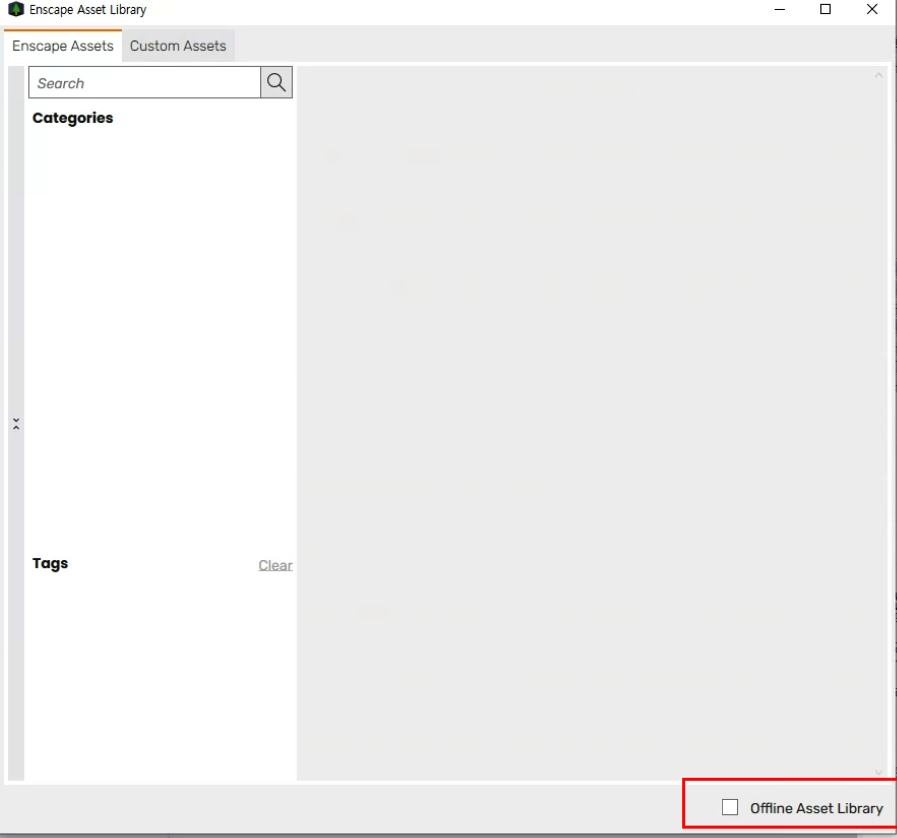897x838 pixels.
Task: Clear the selected tags
Action: pyautogui.click(x=275, y=565)
